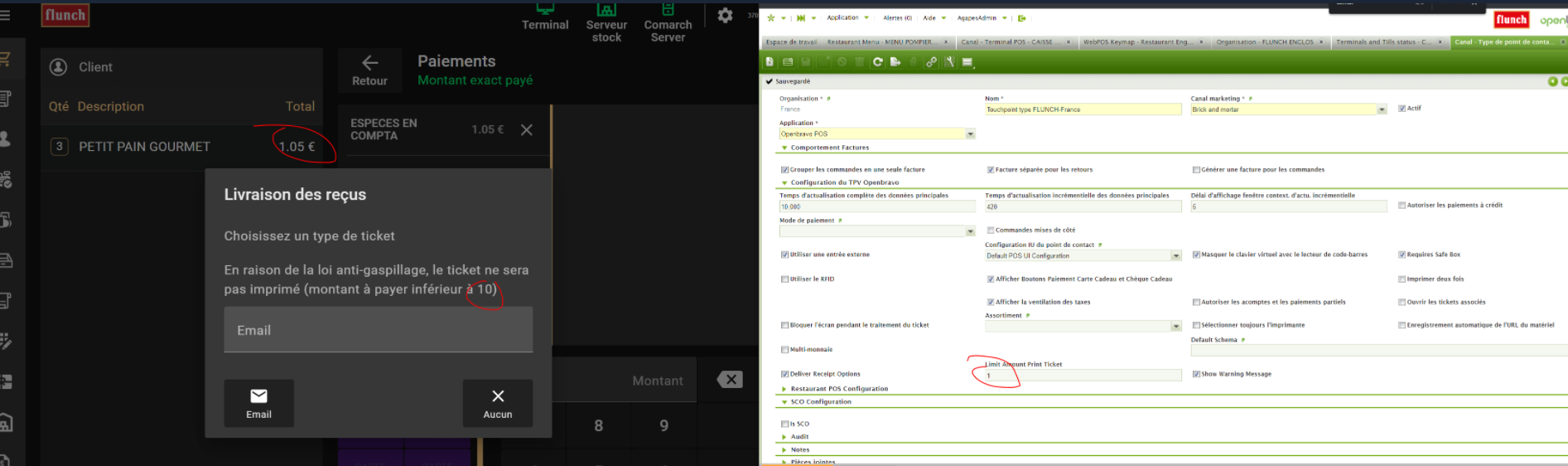The width and height of the screenshot is (1568, 466).
Task: Toggle Grouper les commandes en une seule facture
Action: (784, 169)
